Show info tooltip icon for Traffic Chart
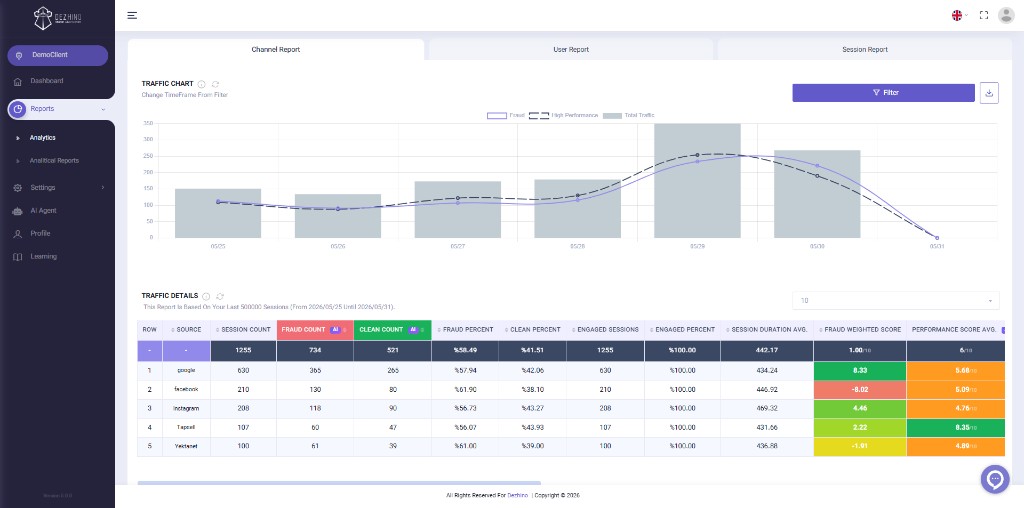Image resolution: width=1024 pixels, height=508 pixels. (x=202, y=84)
